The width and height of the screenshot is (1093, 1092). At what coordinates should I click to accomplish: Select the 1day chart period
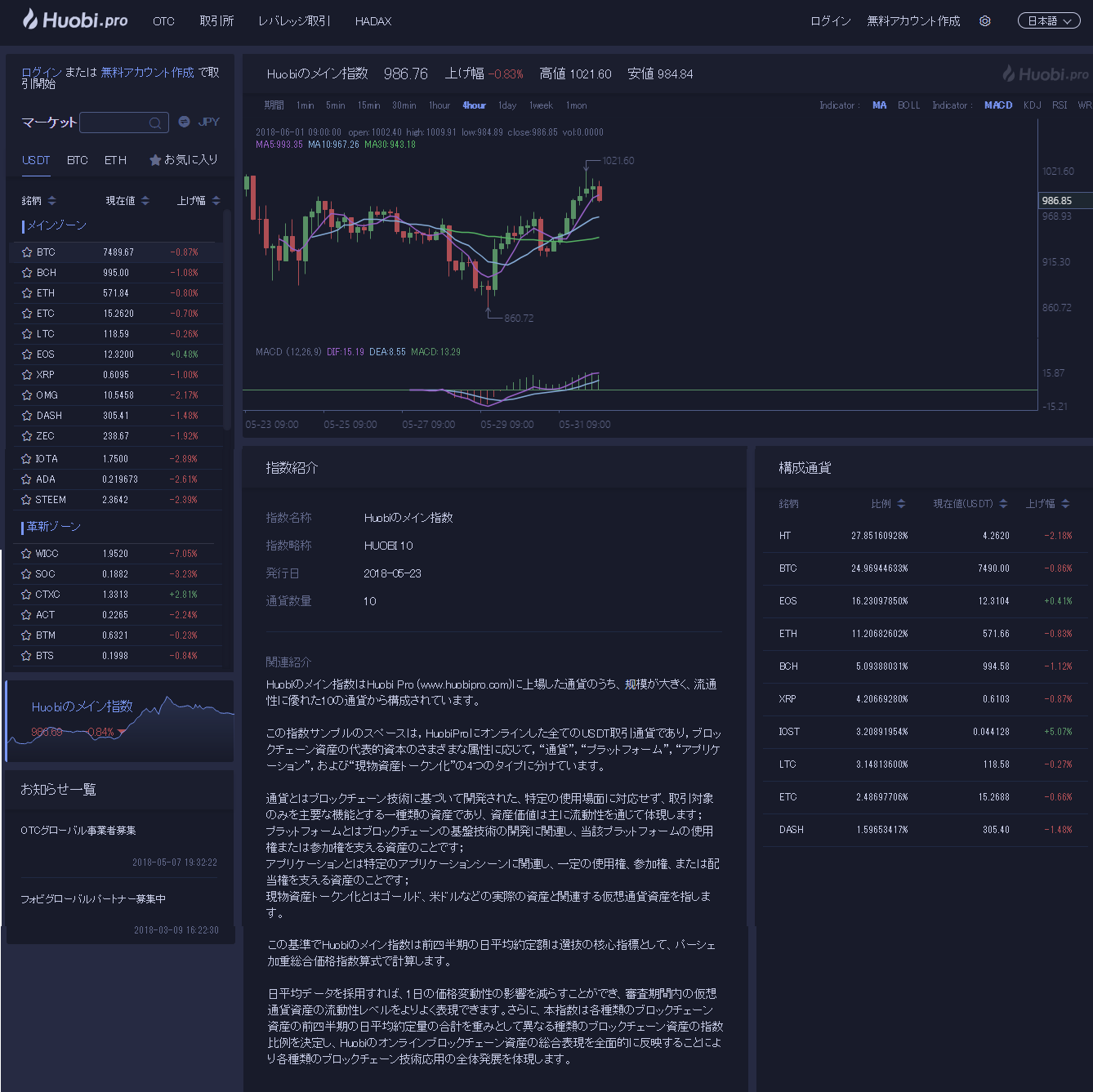point(507,105)
